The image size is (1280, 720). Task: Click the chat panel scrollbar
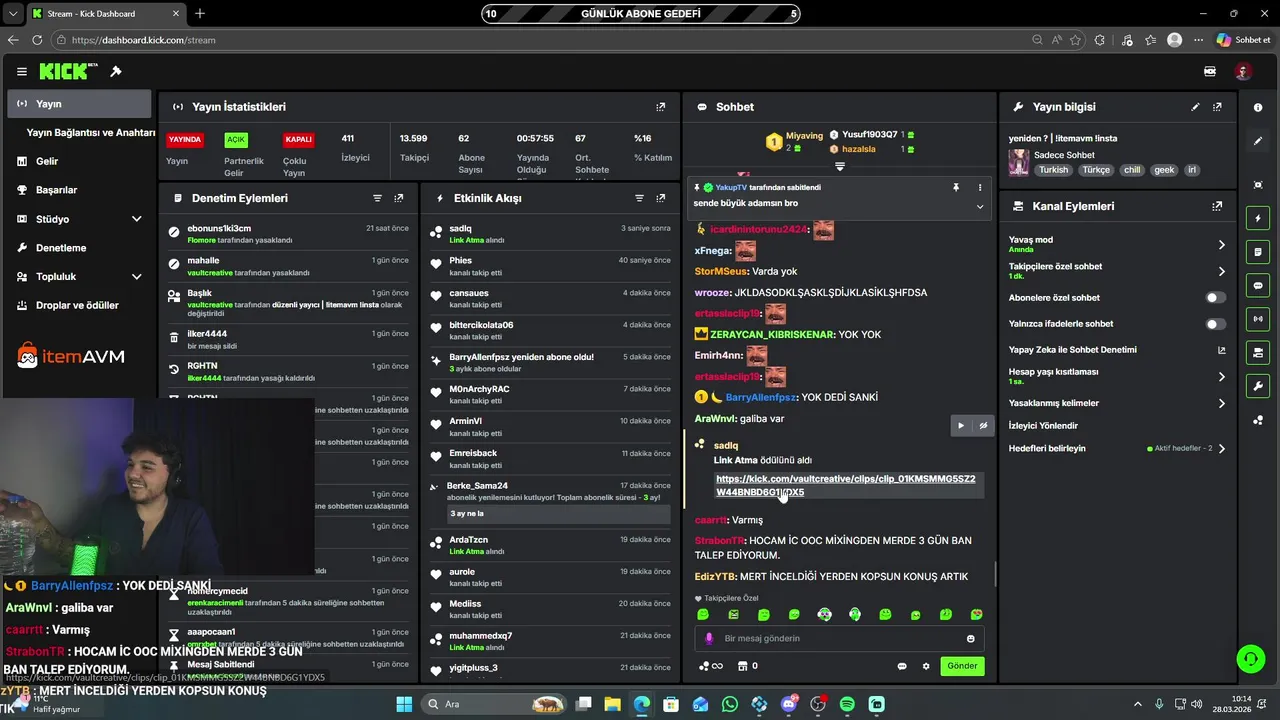[994, 574]
